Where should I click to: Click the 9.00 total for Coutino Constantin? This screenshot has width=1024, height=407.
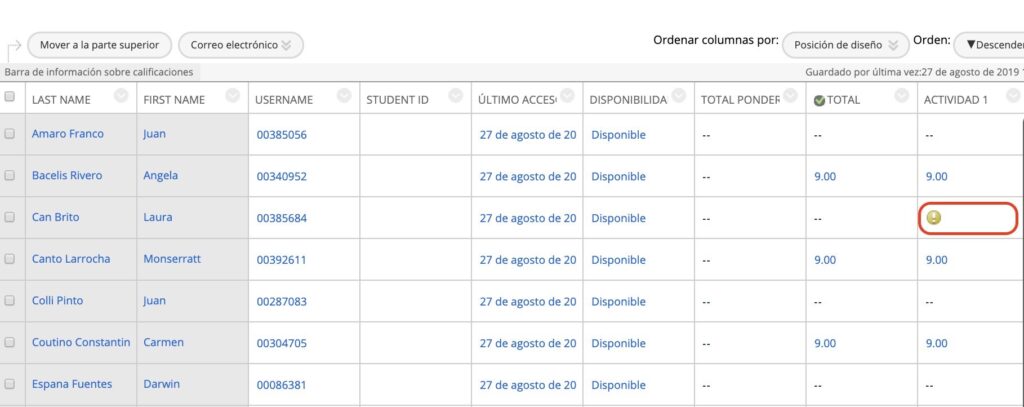[825, 343]
